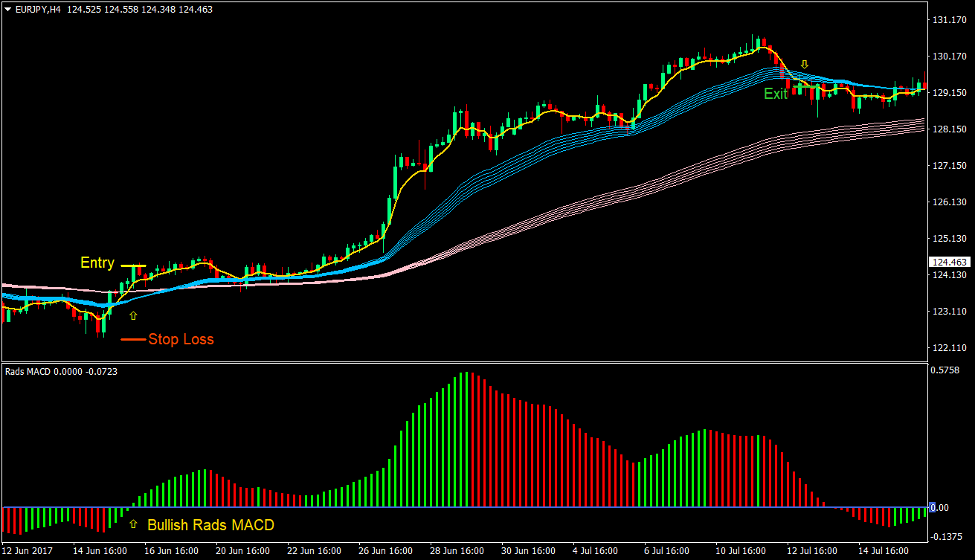Screen dimensions: 977x560
Task: Click the 128.150 price scale label
Action: [950, 130]
